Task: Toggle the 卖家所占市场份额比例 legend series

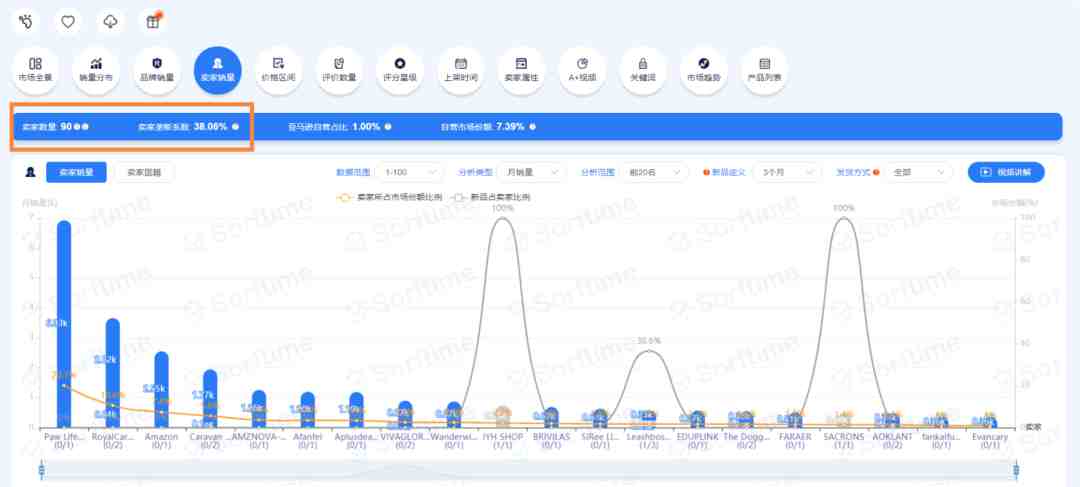Action: click(390, 197)
